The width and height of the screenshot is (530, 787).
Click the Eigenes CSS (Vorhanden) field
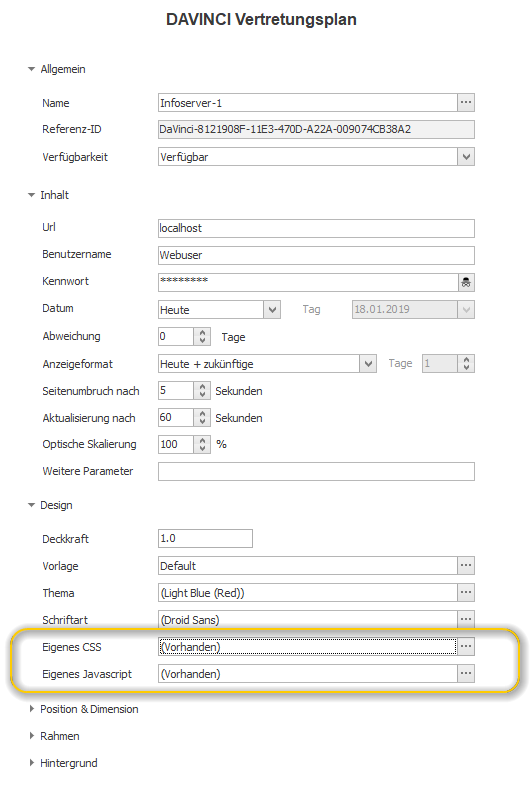point(308,646)
